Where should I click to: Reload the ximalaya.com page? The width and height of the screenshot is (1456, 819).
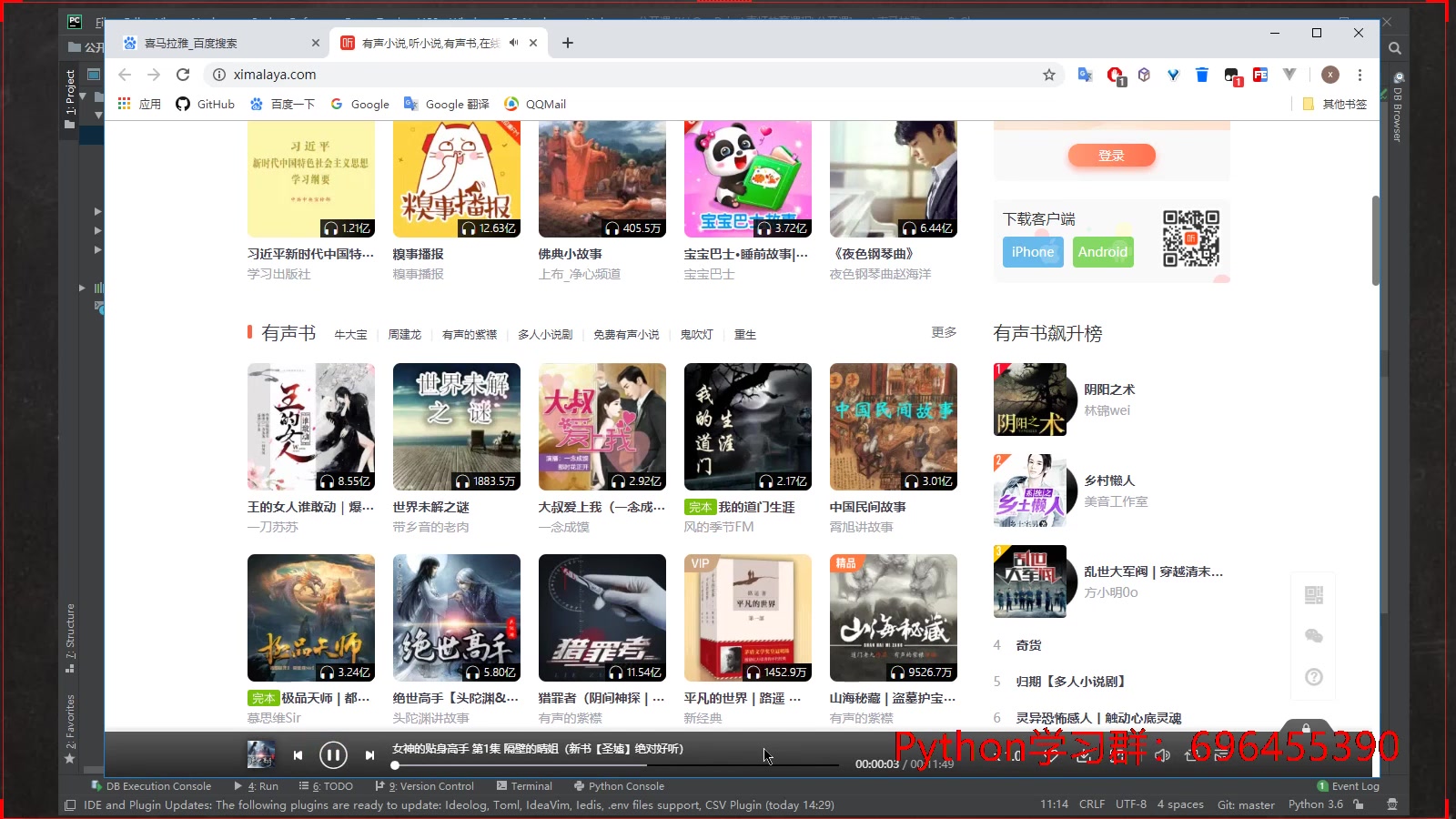pos(183,75)
